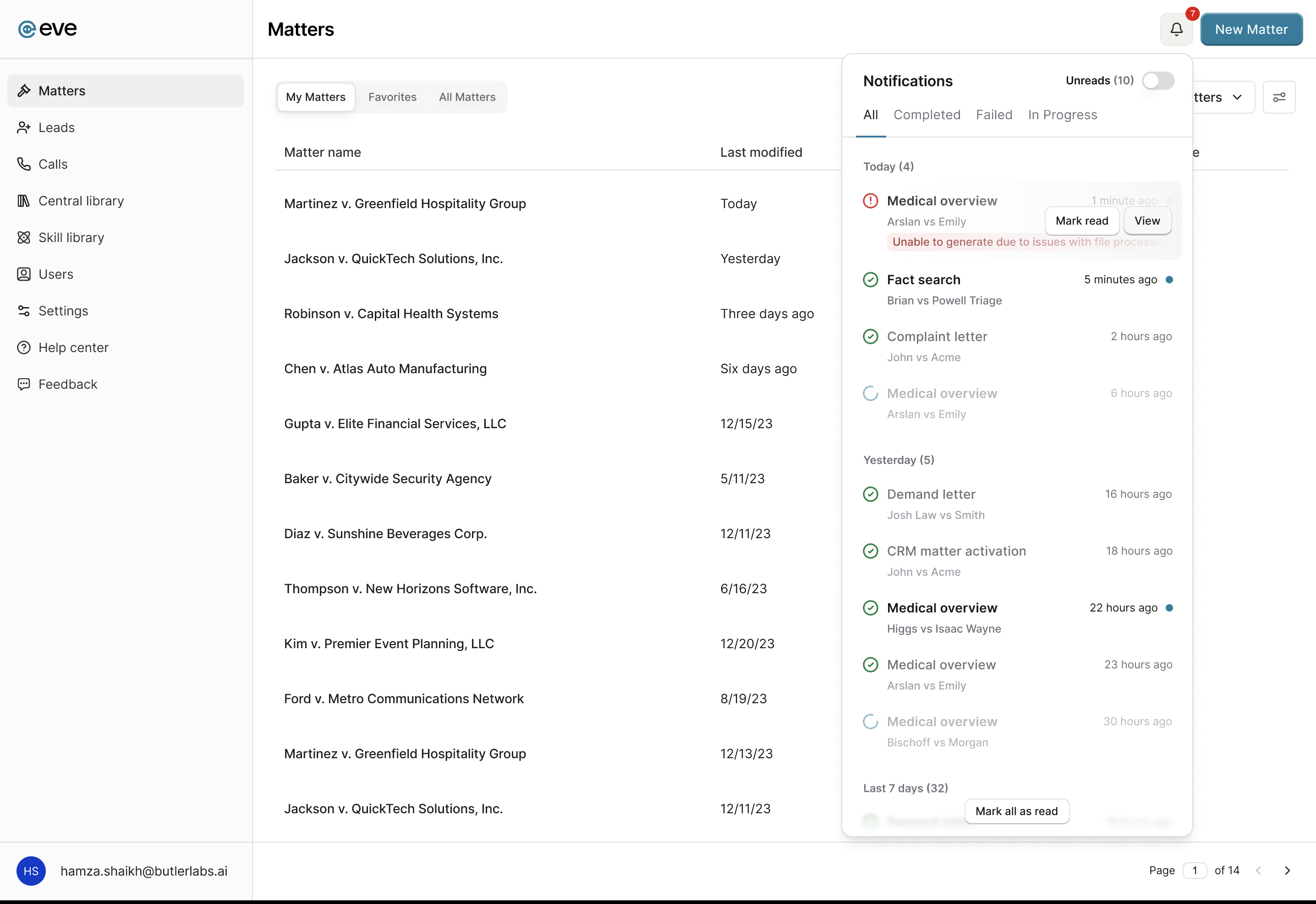Open Gupta v. Elite Financial Services, LLC
1316x904 pixels.
(x=395, y=424)
